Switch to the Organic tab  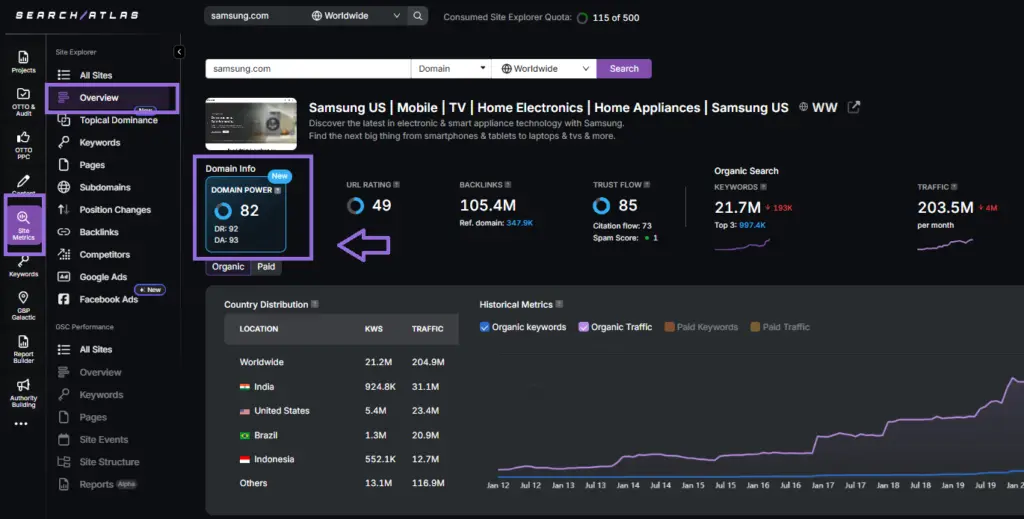(x=228, y=266)
